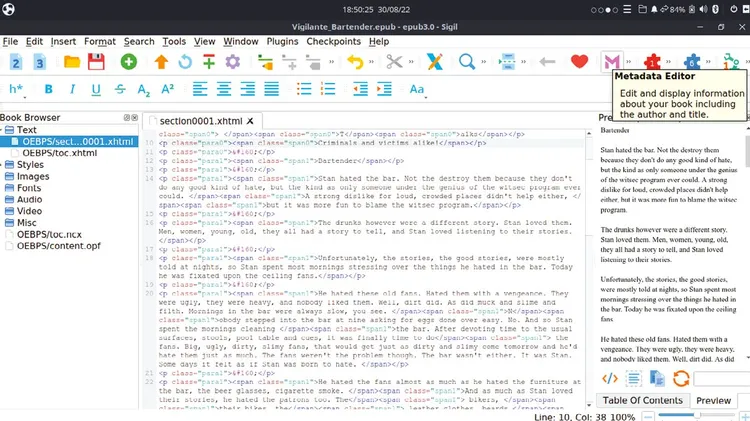Open the heading style h* dropdown
Screen dimensions: 750x421
(x=17, y=89)
